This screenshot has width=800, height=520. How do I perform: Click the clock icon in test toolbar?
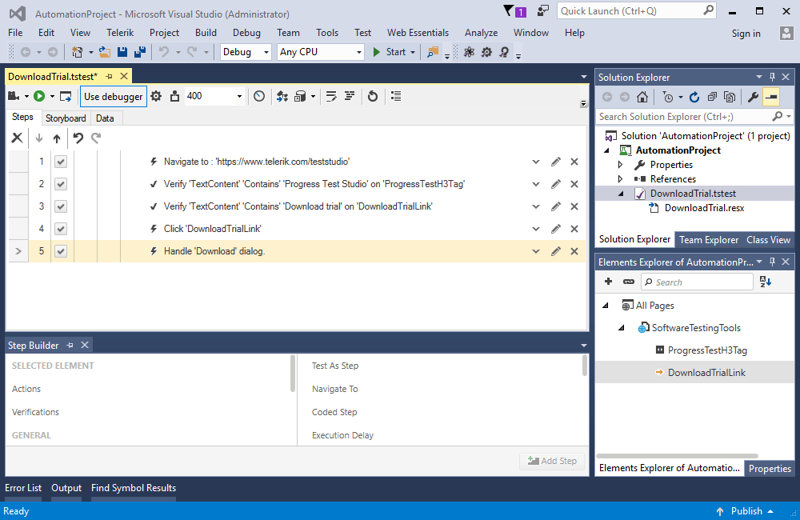tap(259, 96)
